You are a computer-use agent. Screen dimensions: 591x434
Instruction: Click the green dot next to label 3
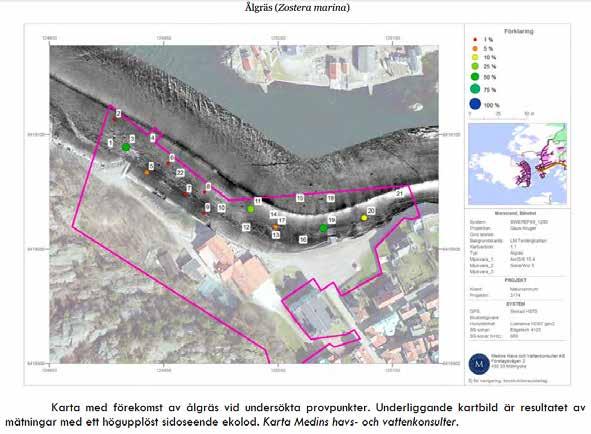[126, 147]
